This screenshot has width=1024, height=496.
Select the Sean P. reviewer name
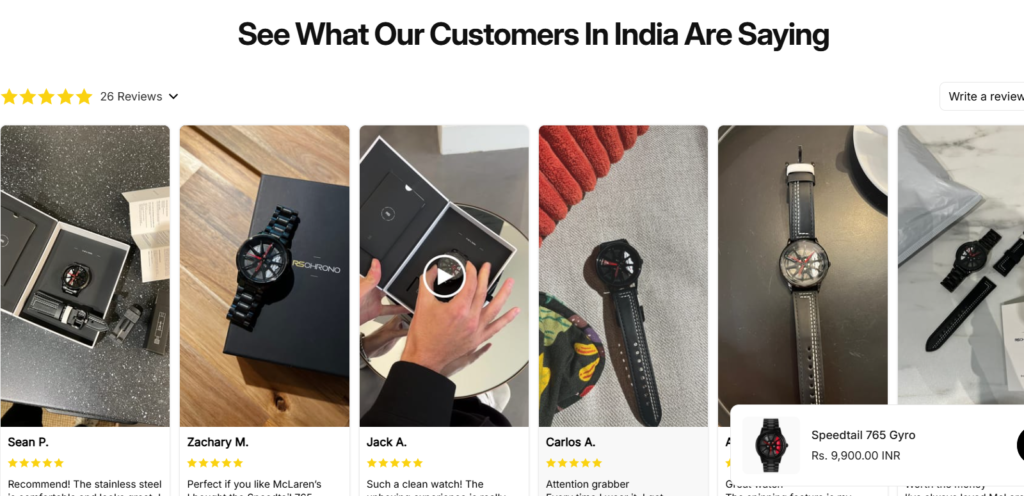point(28,442)
